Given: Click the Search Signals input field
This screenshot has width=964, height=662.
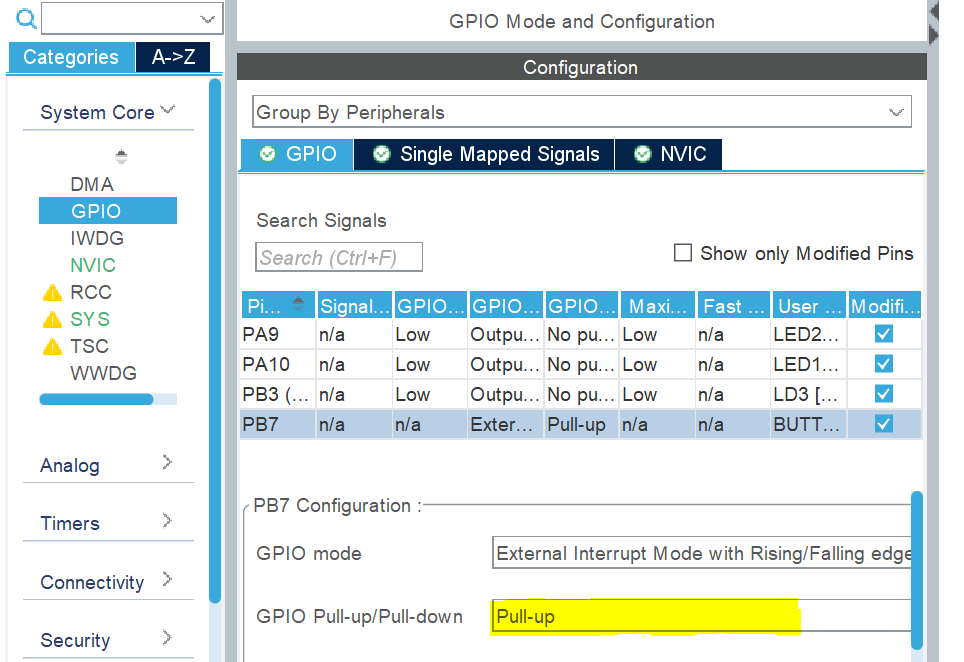Looking at the screenshot, I should [x=338, y=256].
